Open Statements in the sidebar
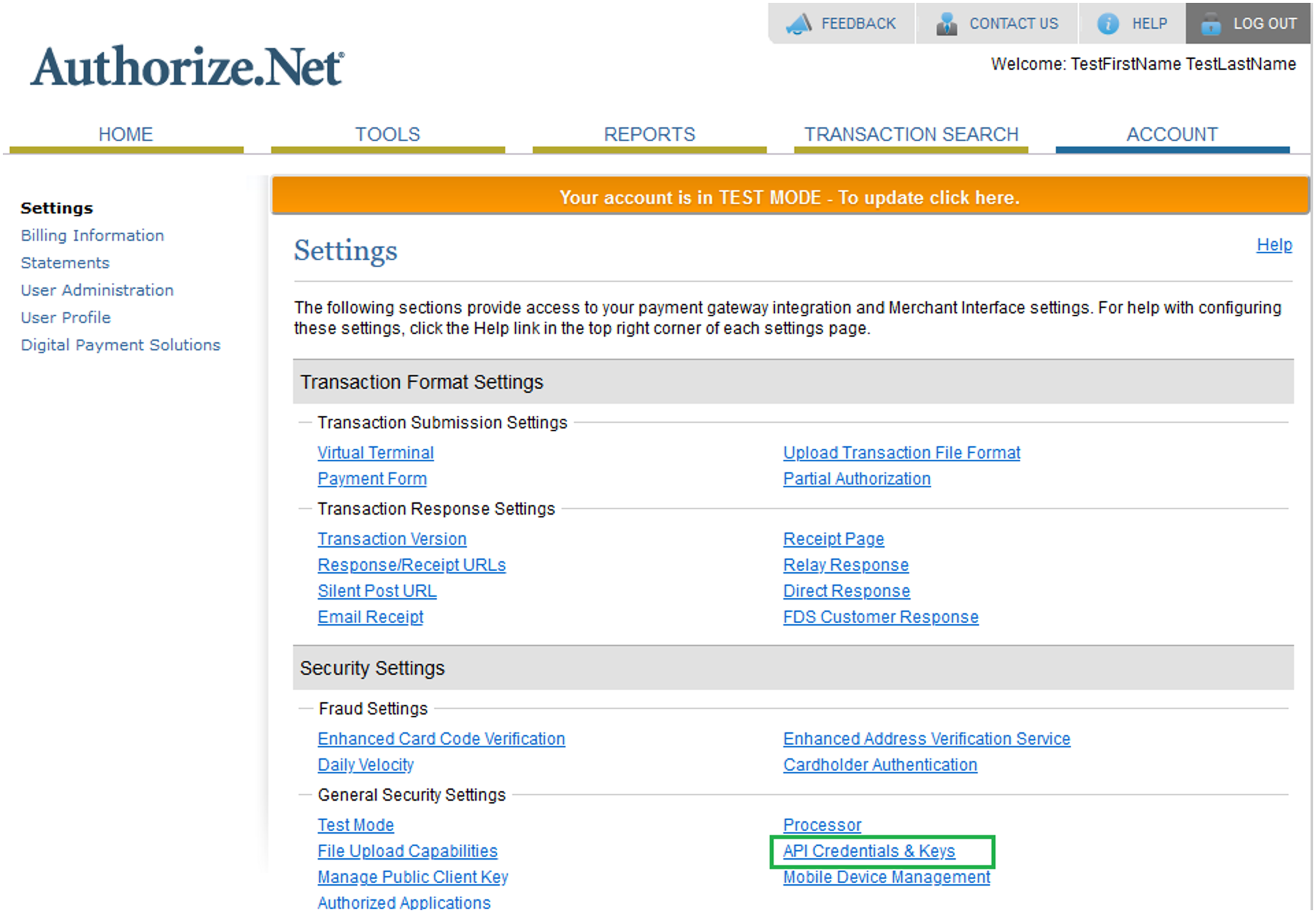Screen dimensions: 1316x913 (x=65, y=263)
